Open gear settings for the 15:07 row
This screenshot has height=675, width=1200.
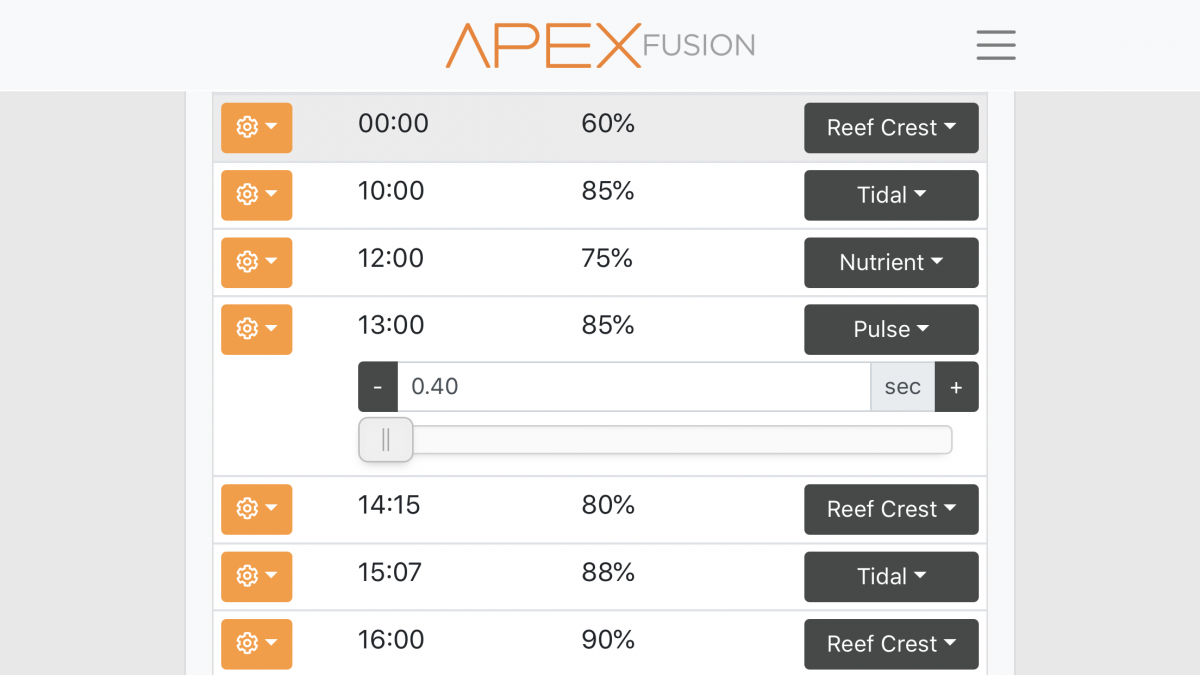coord(256,576)
